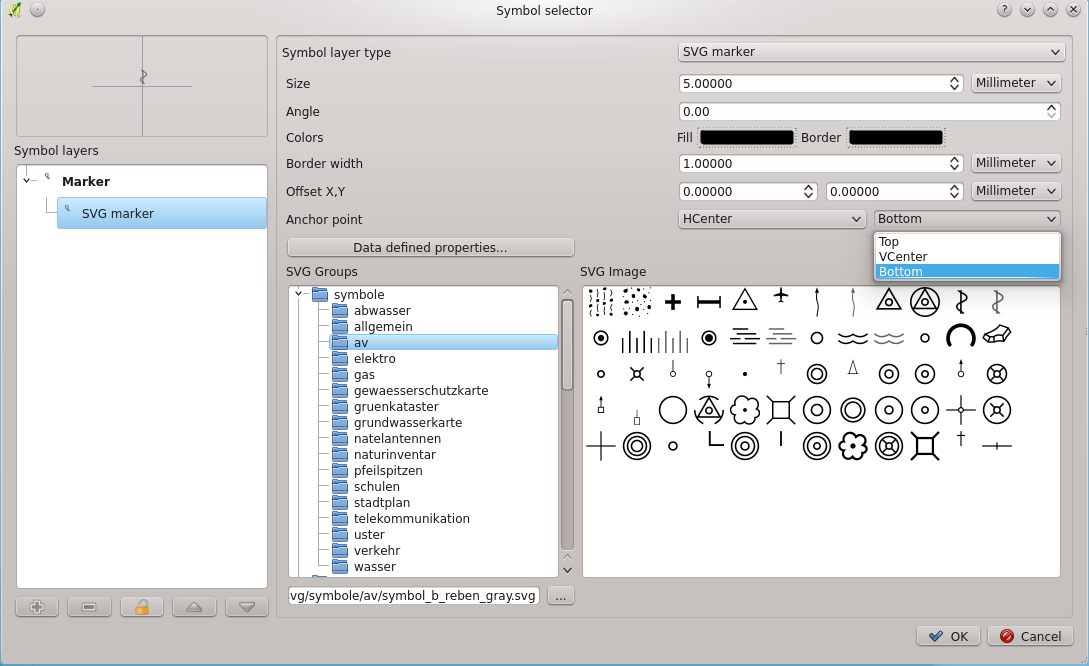
Task: Select black wavy water lines SVG image
Action: pyautogui.click(x=852, y=338)
